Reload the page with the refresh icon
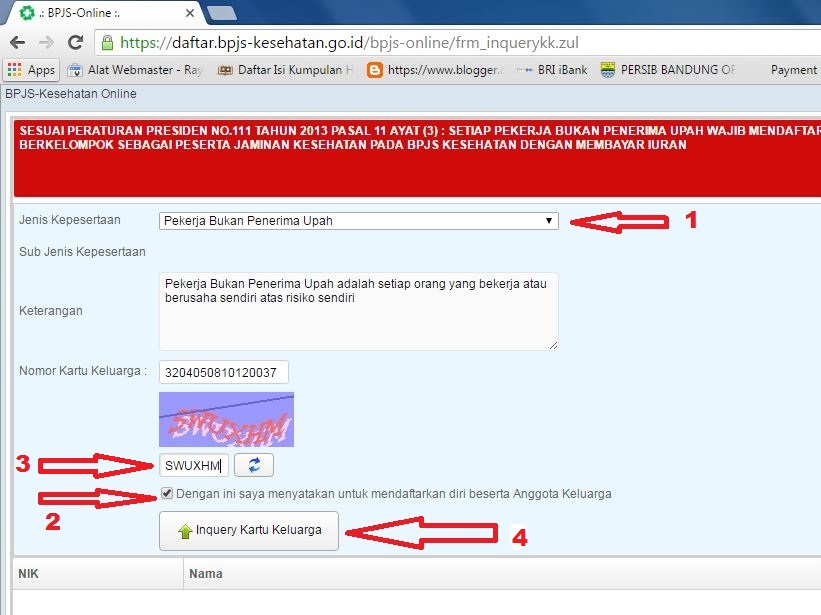 (x=76, y=42)
